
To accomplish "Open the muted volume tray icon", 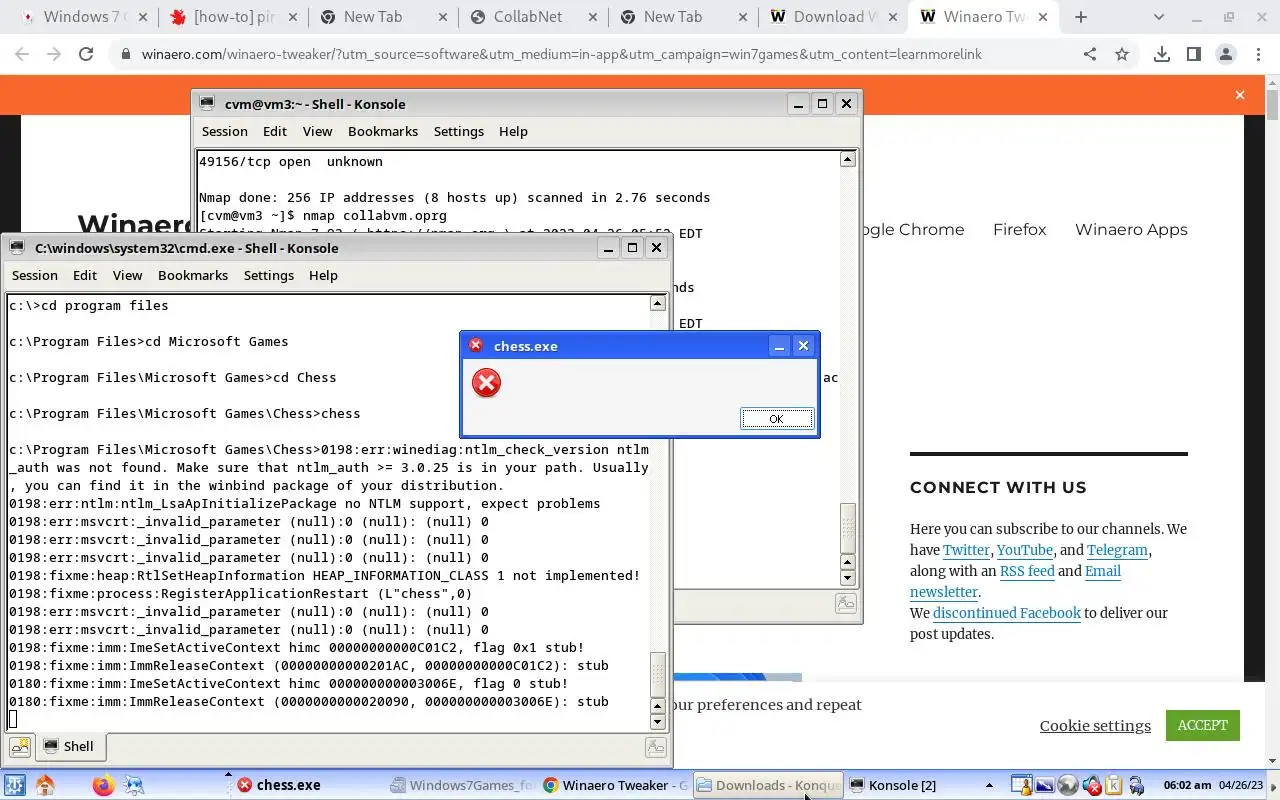I will (1091, 785).
